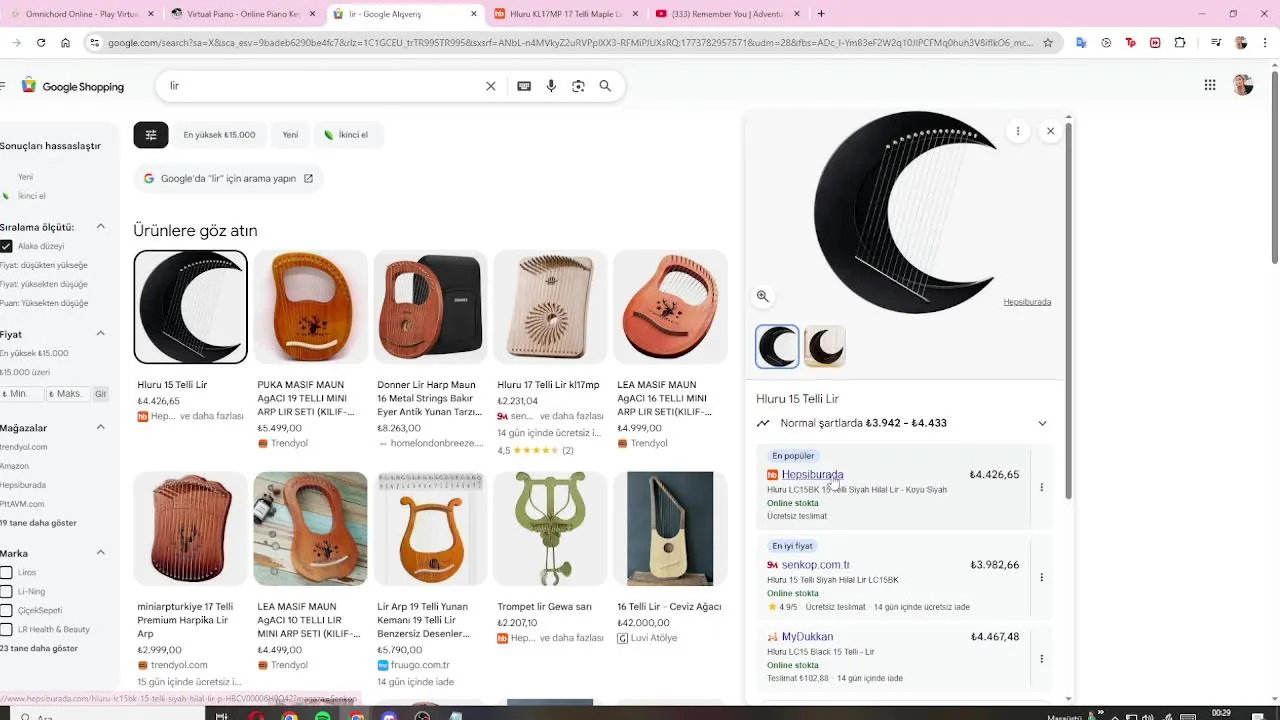
Task: Click the Google Shopping logo
Action: tap(73, 86)
